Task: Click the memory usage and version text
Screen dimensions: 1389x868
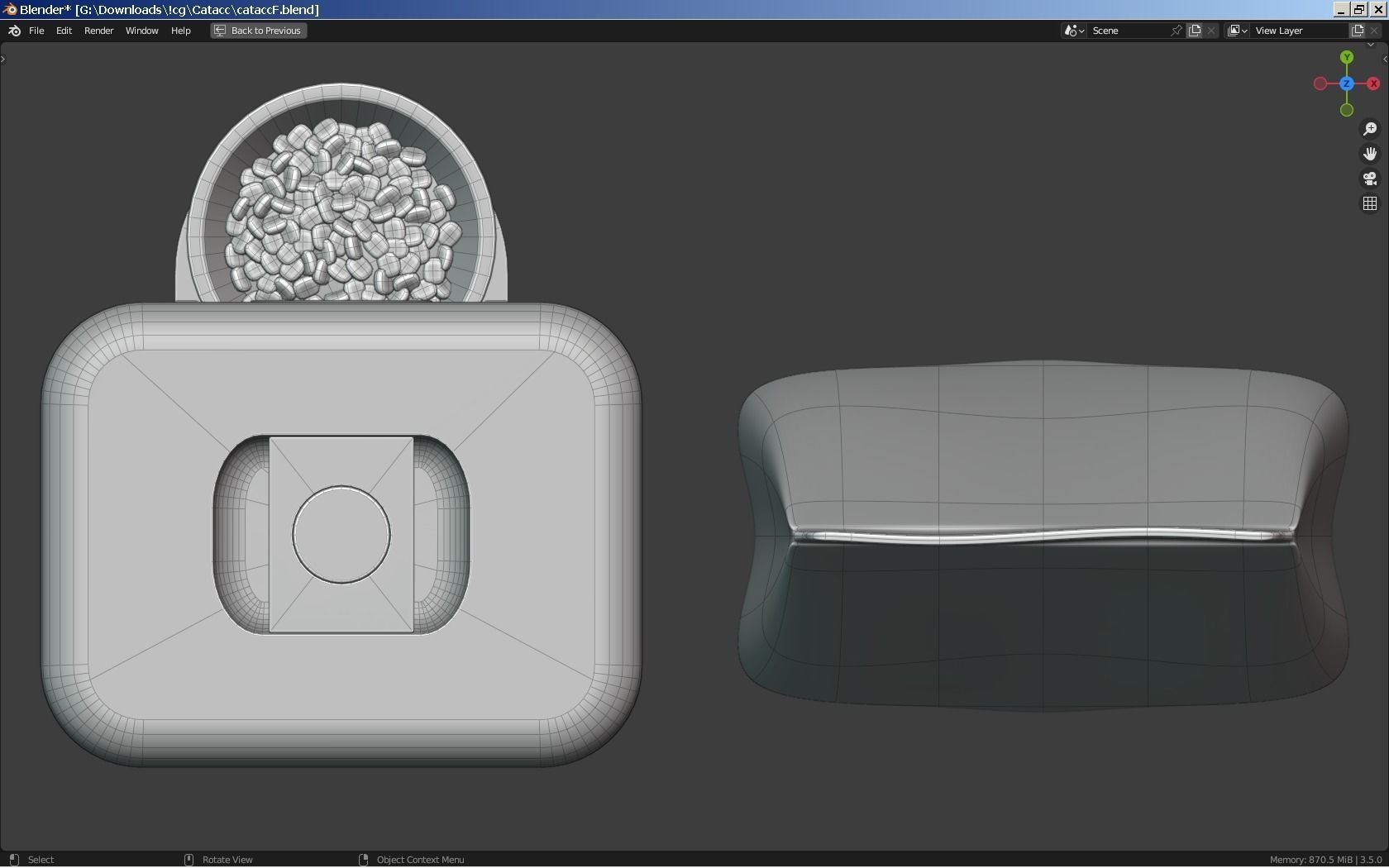Action: 1325,860
